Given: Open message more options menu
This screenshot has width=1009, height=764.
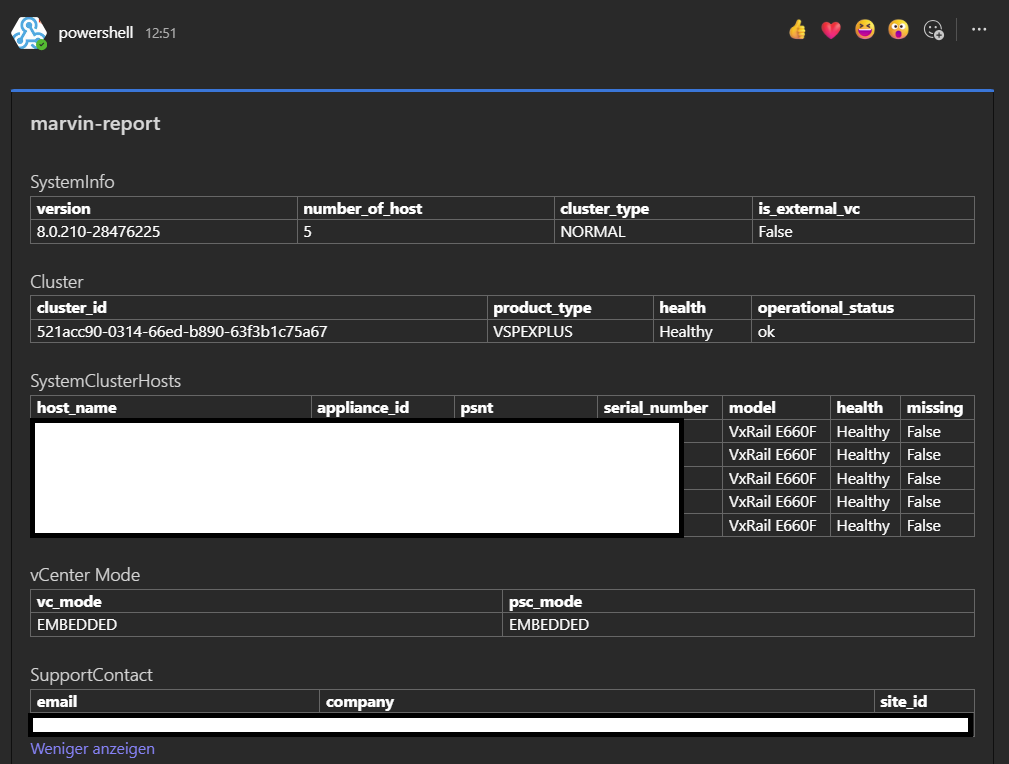Looking at the screenshot, I should tap(979, 30).
